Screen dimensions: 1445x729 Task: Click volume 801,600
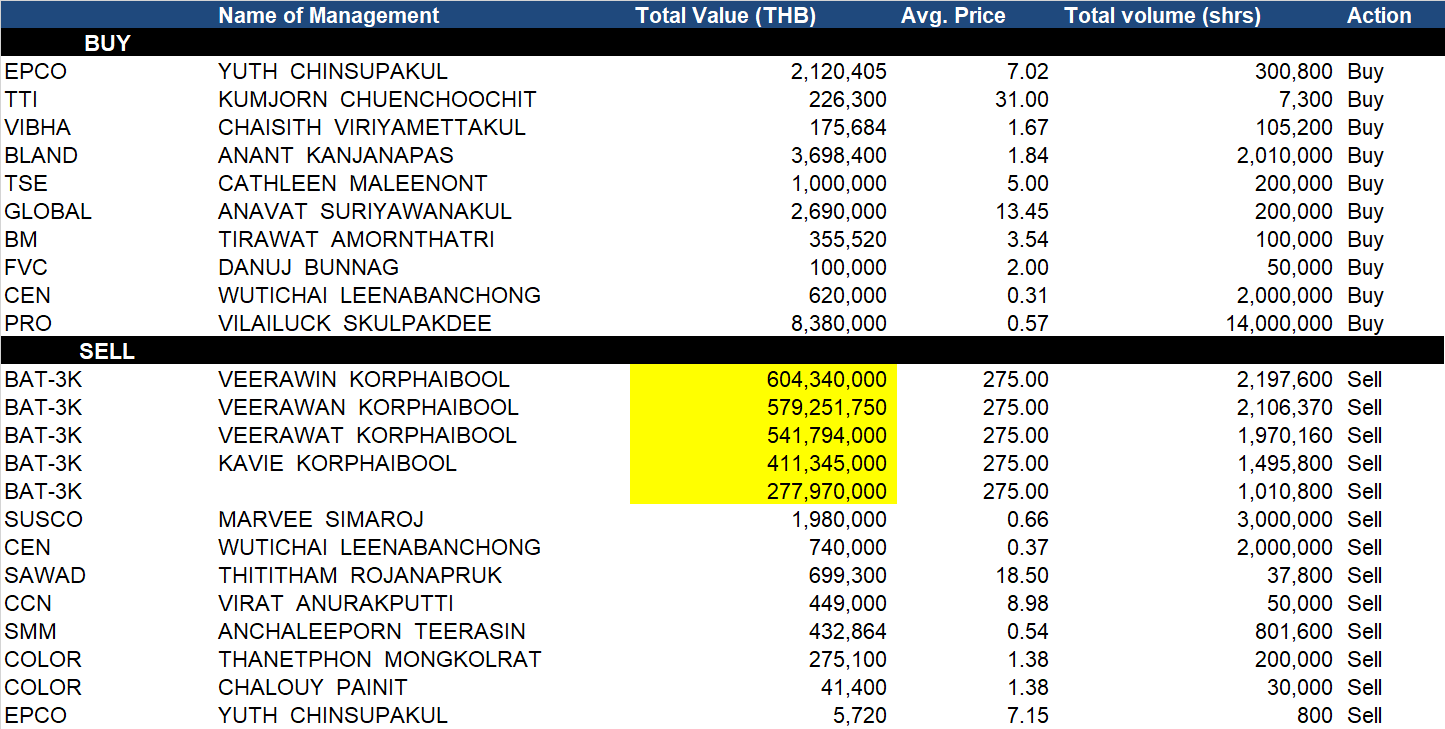pyautogui.click(x=1294, y=631)
